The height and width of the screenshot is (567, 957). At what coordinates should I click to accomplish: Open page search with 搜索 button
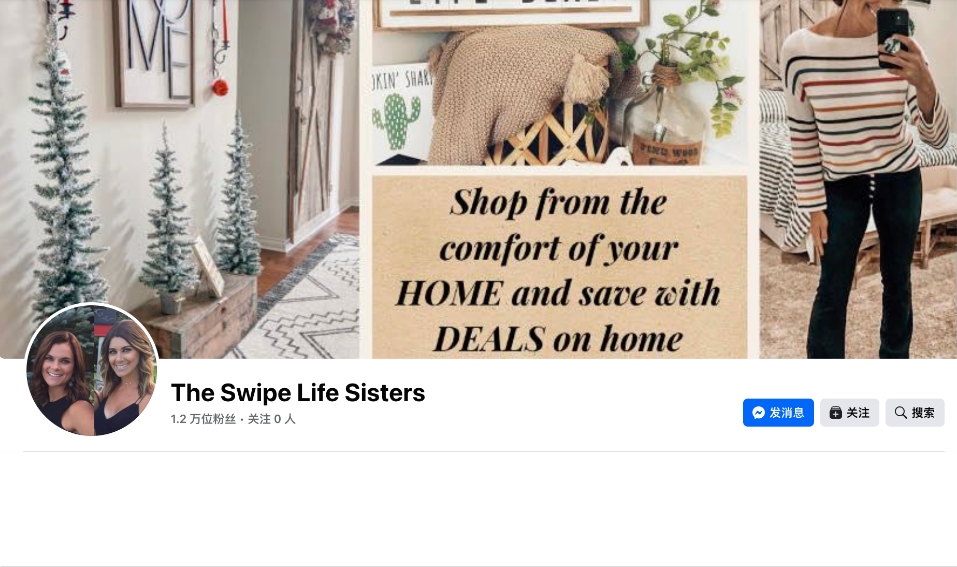pyautogui.click(x=915, y=413)
